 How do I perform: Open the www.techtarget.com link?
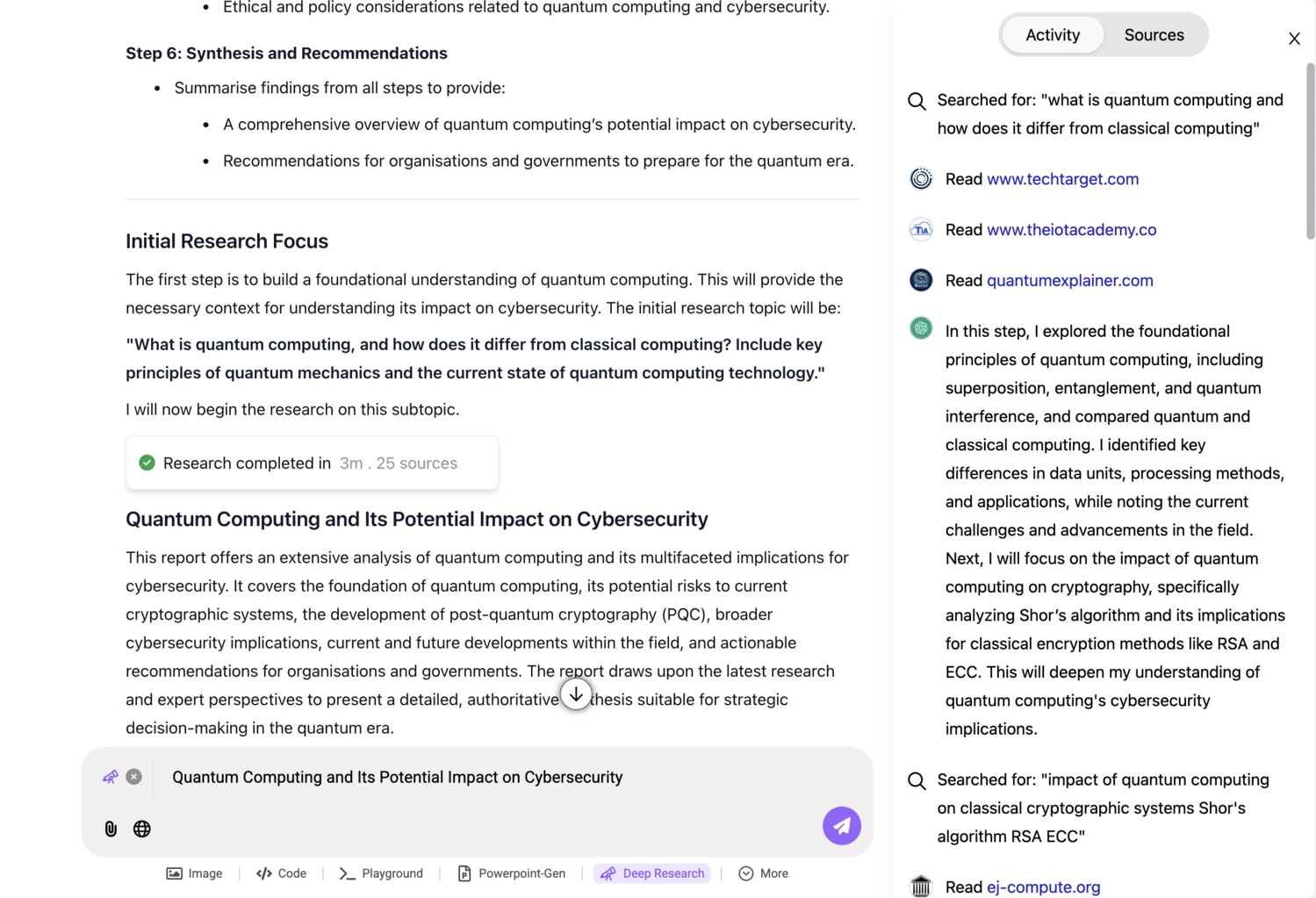[1062, 179]
